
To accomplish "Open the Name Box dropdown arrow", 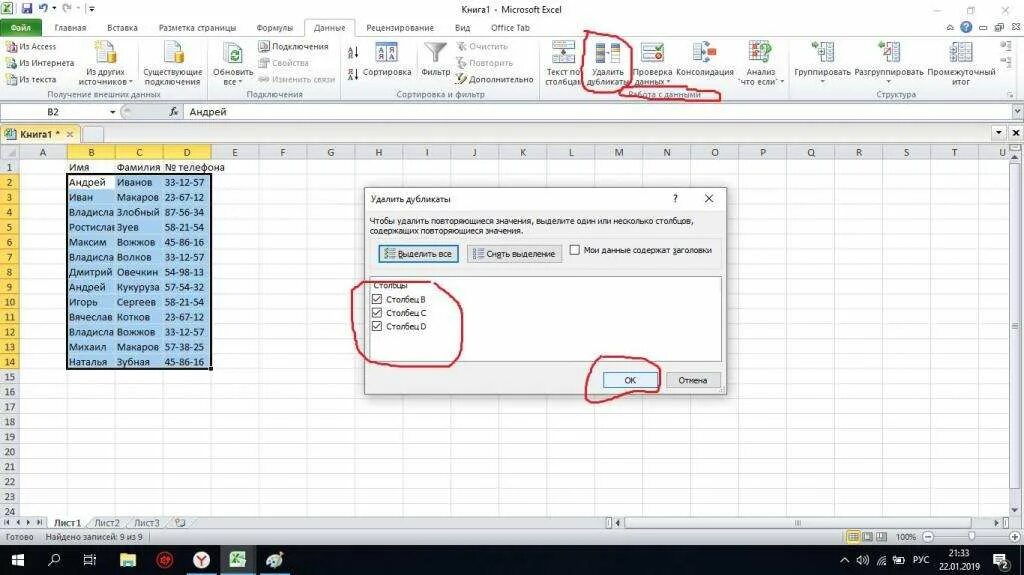I will tap(112, 112).
